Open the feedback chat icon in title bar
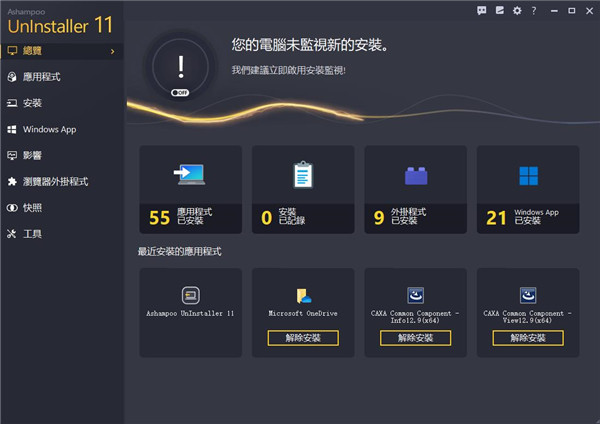This screenshot has width=600, height=424. 482,10
